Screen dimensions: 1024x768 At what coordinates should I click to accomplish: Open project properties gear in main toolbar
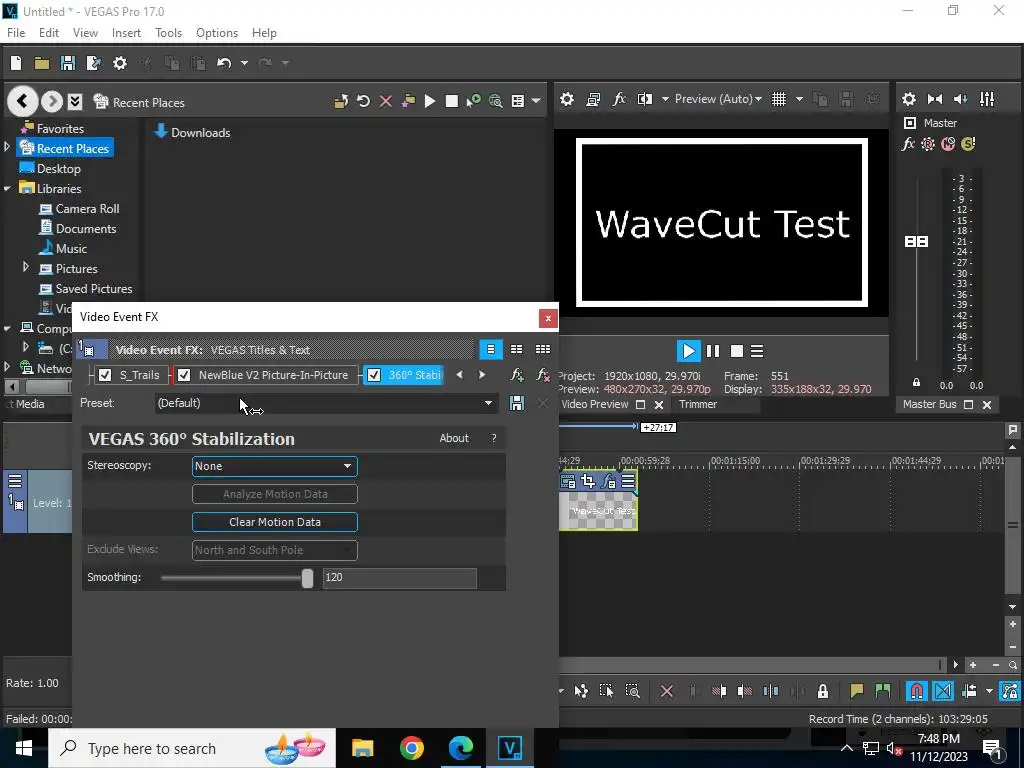(x=120, y=63)
